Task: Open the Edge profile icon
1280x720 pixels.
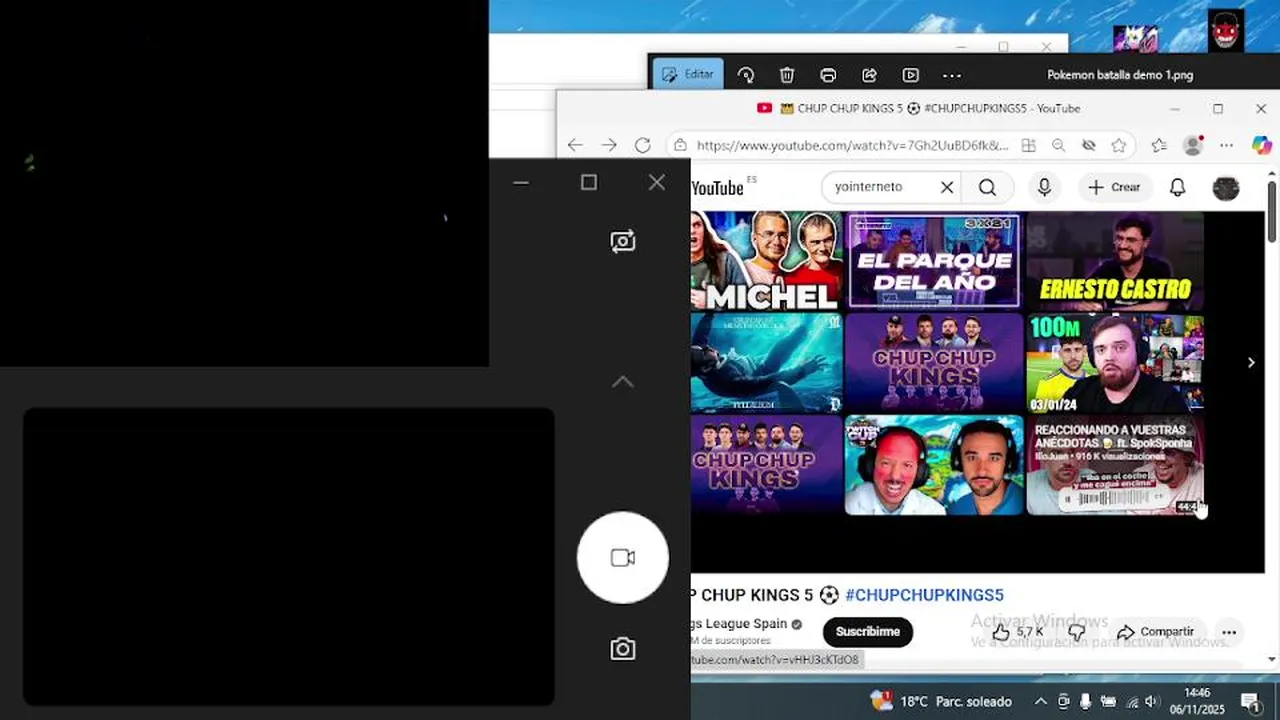Action: coord(1193,145)
